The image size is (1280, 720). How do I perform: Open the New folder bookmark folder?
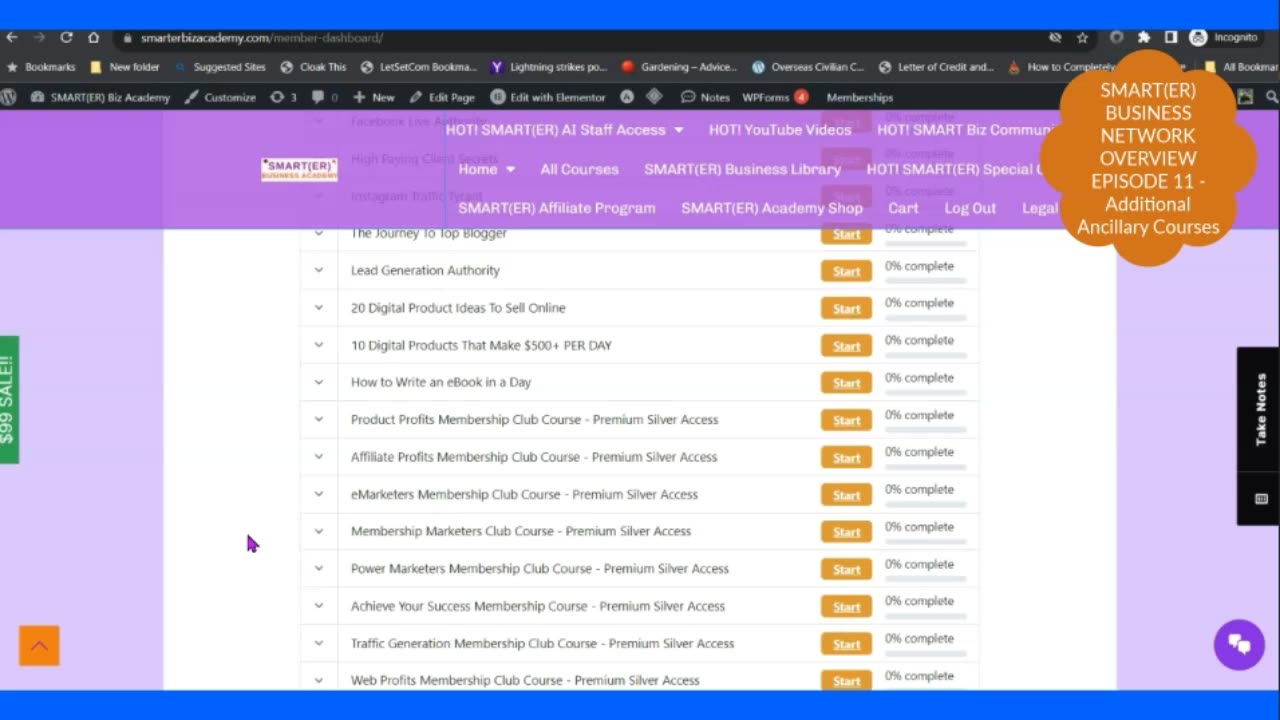click(x=125, y=67)
